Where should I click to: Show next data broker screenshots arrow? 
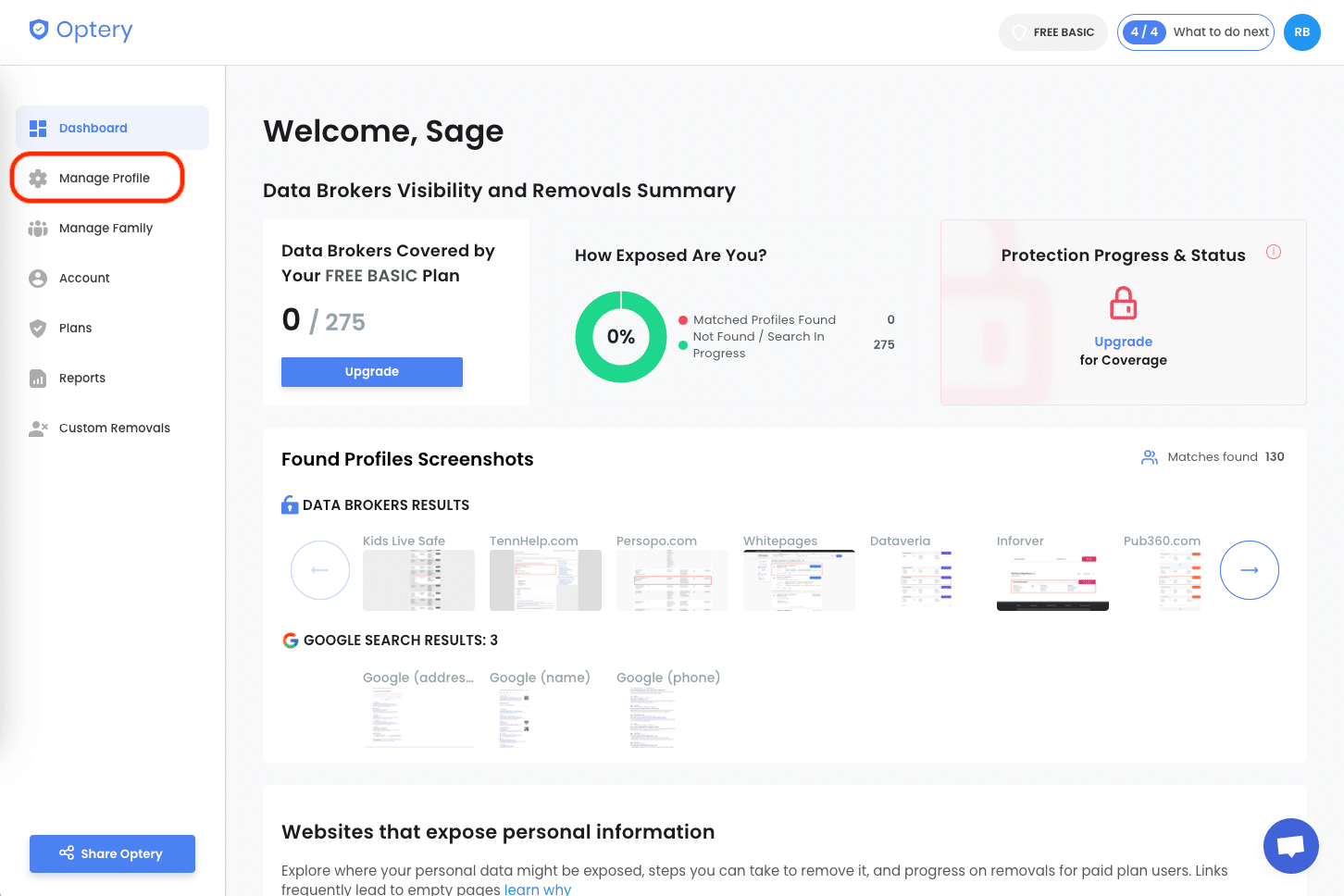(x=1249, y=570)
